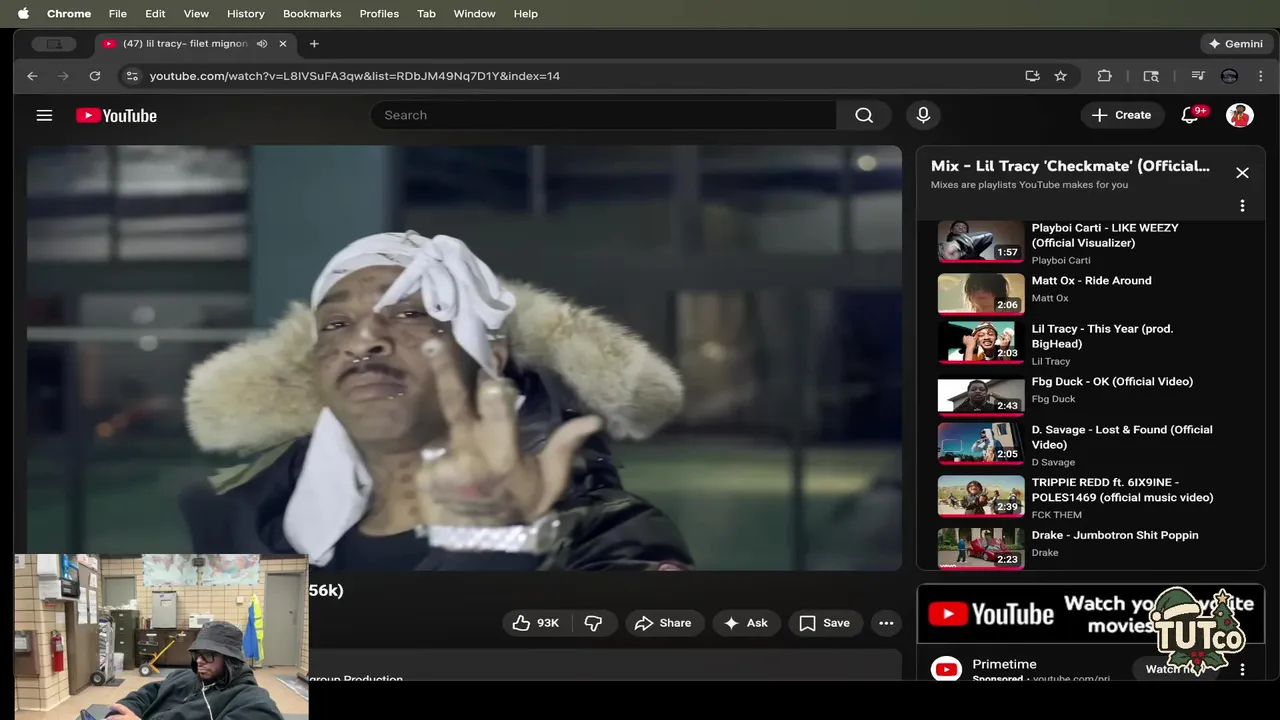The width and height of the screenshot is (1280, 720).
Task: Like the video with thumbs-up 93K
Action: pyautogui.click(x=536, y=623)
